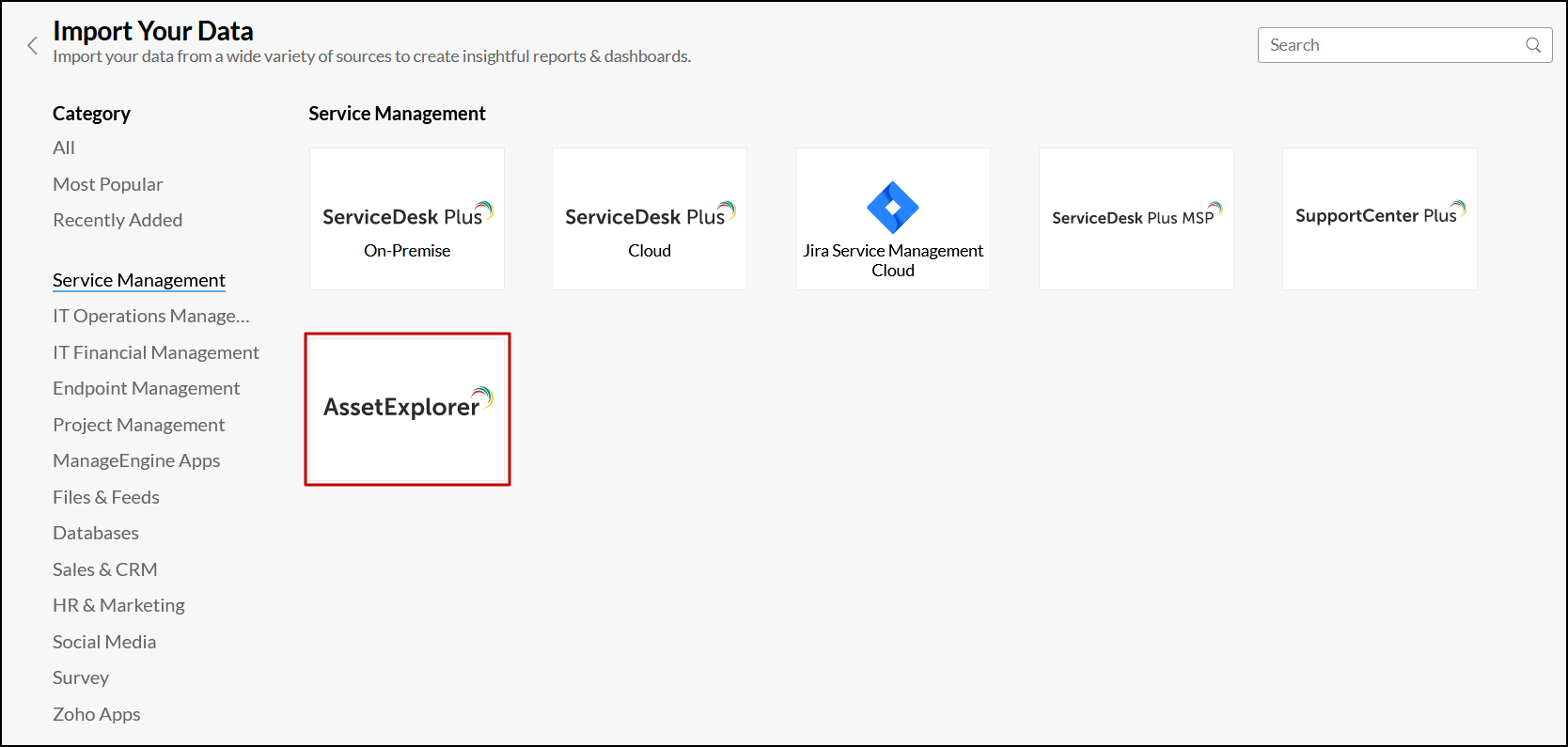Go to IT Financial Management category
1568x747 pixels.
pos(156,352)
